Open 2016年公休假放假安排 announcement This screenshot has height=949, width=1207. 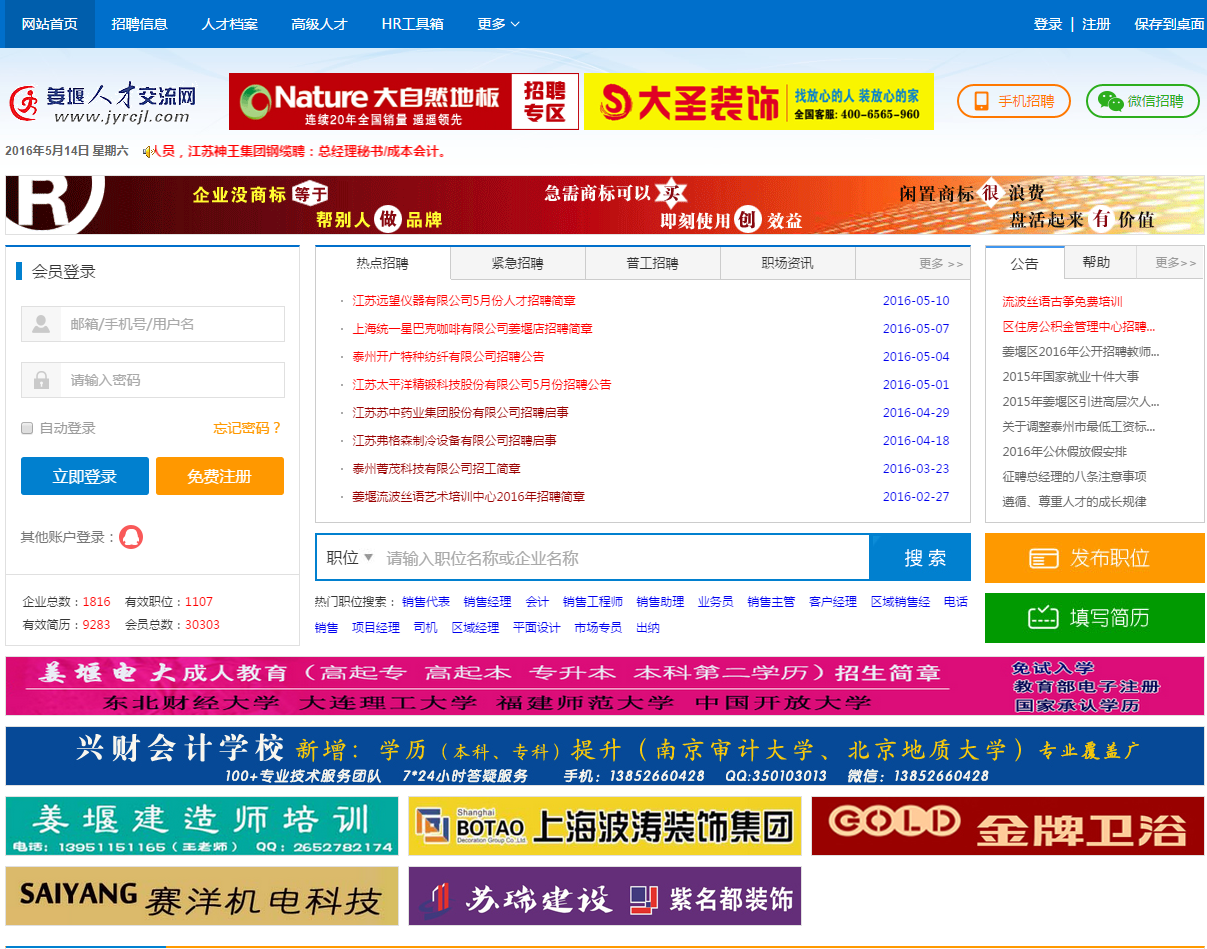point(1064,452)
